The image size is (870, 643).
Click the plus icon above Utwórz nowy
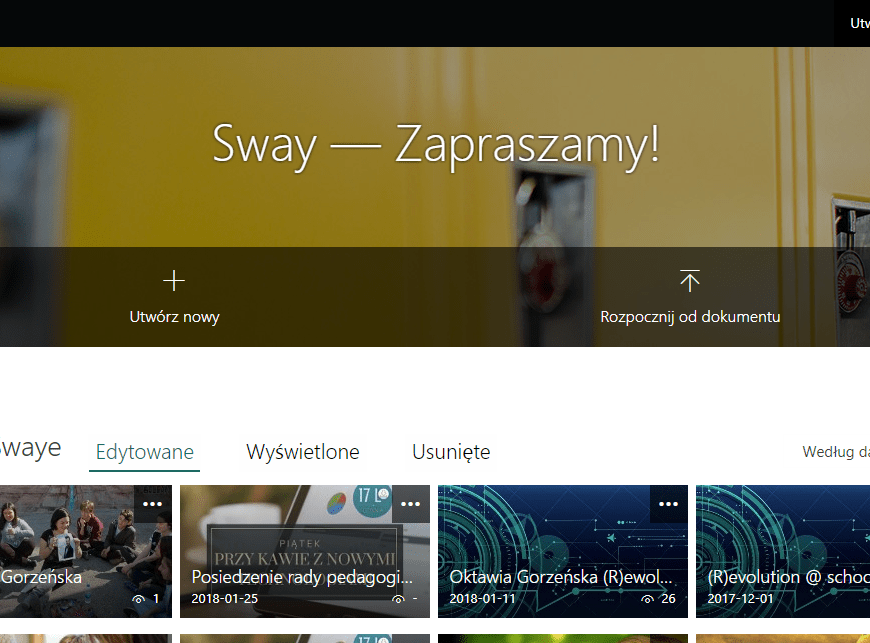(174, 280)
